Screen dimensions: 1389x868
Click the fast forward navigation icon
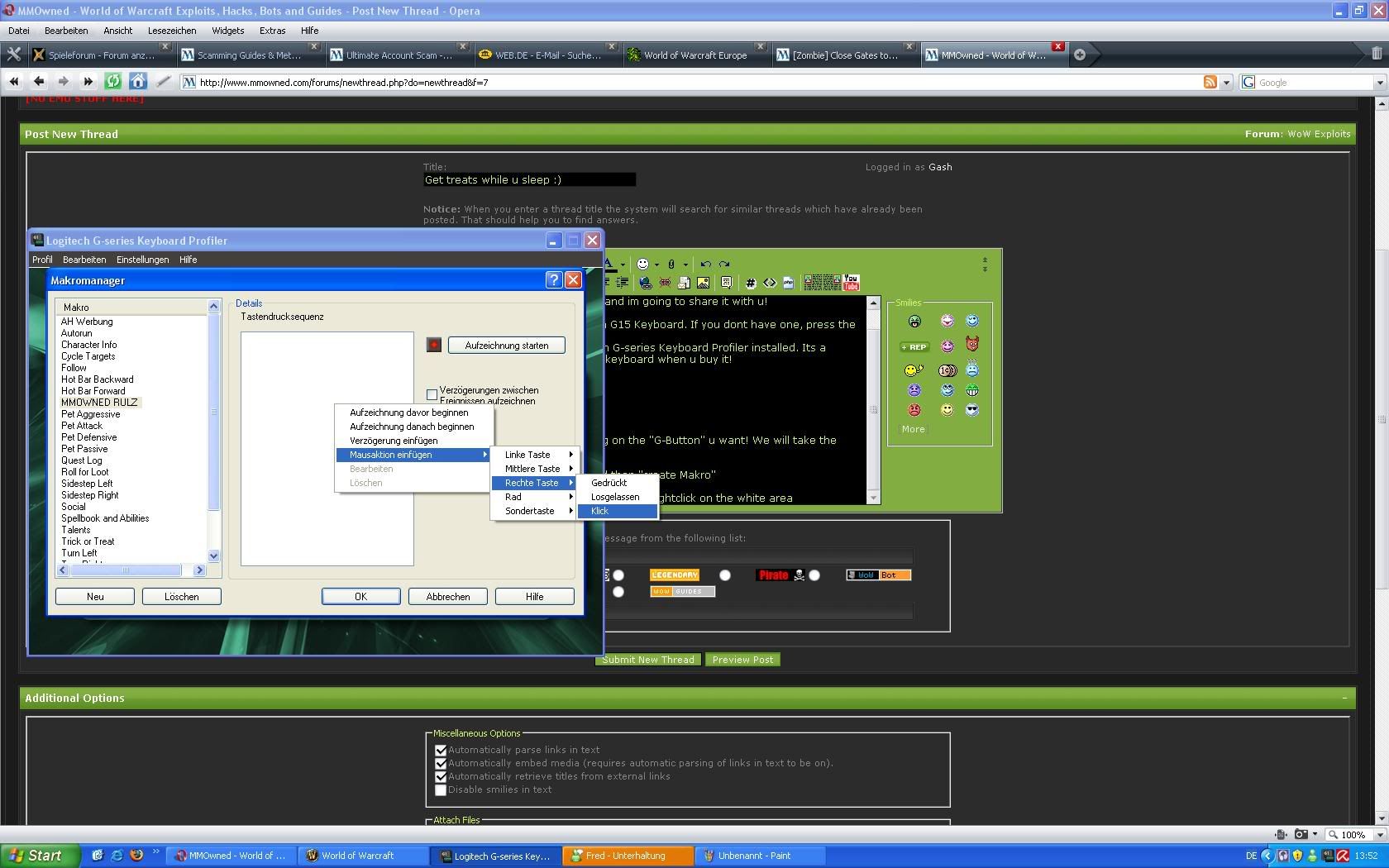coord(88,81)
